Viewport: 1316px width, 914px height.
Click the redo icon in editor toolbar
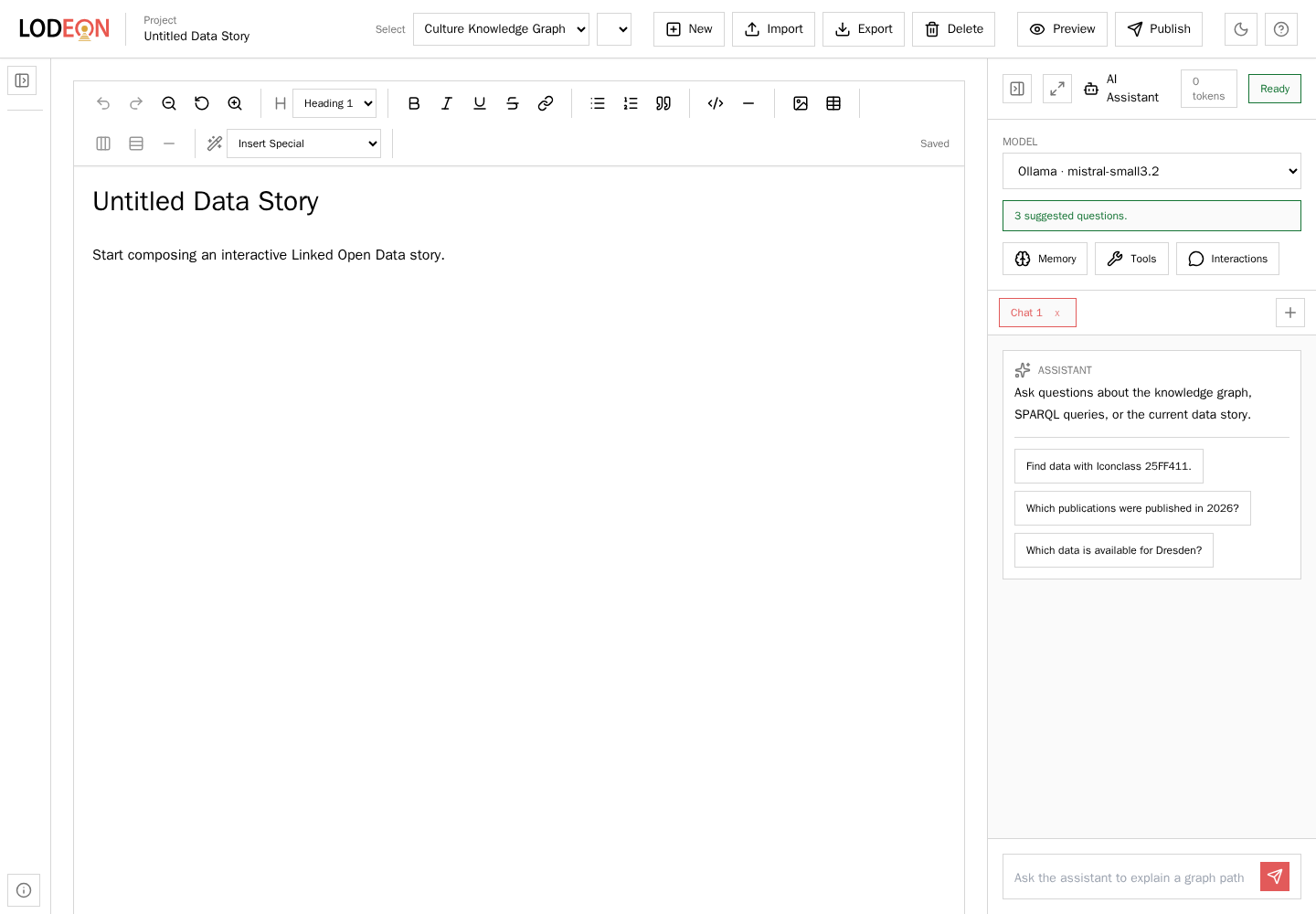[x=136, y=103]
